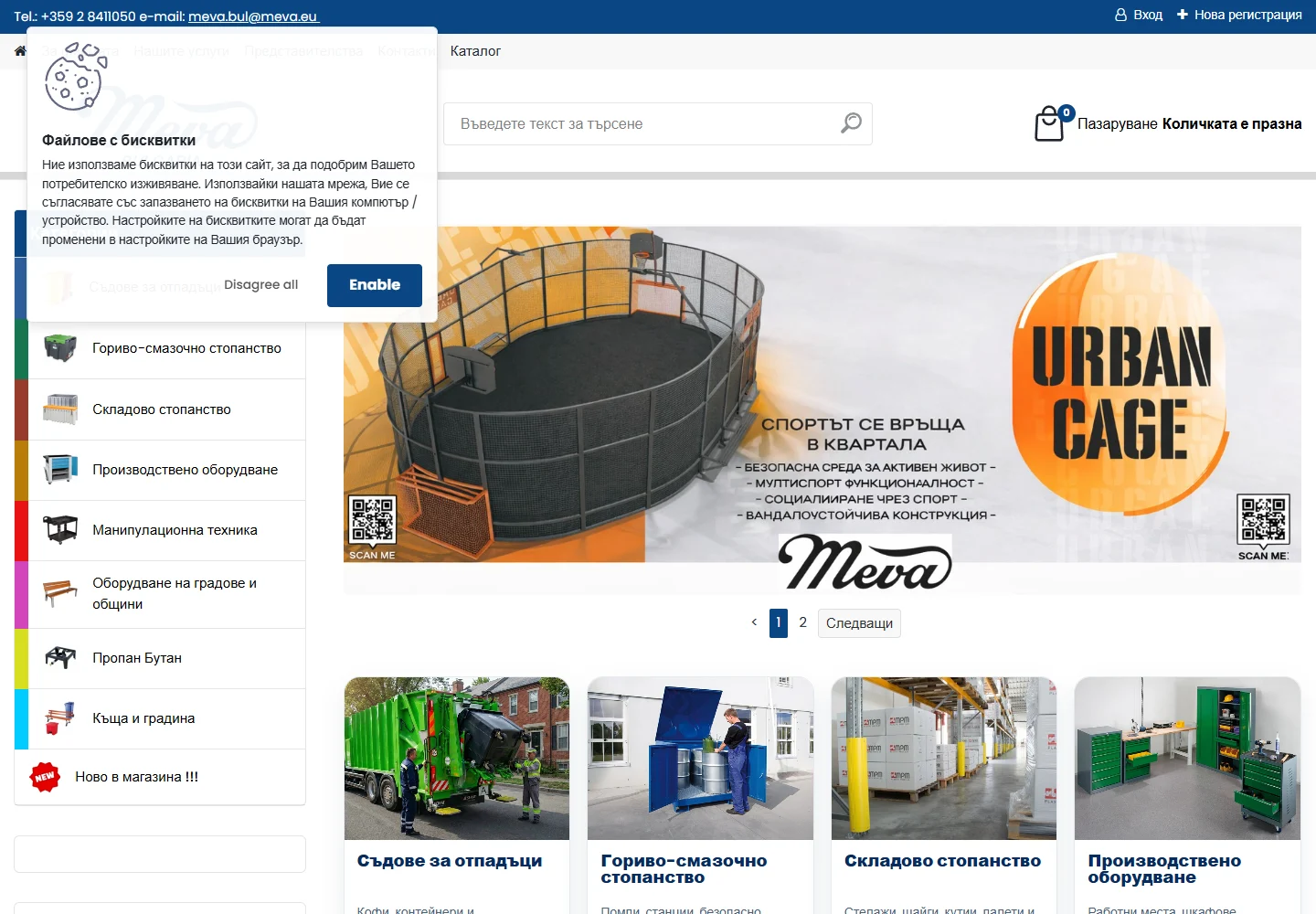The image size is (1316, 914).
Task: Click Горивно-смазочно стопанство card title
Action: [684, 869]
